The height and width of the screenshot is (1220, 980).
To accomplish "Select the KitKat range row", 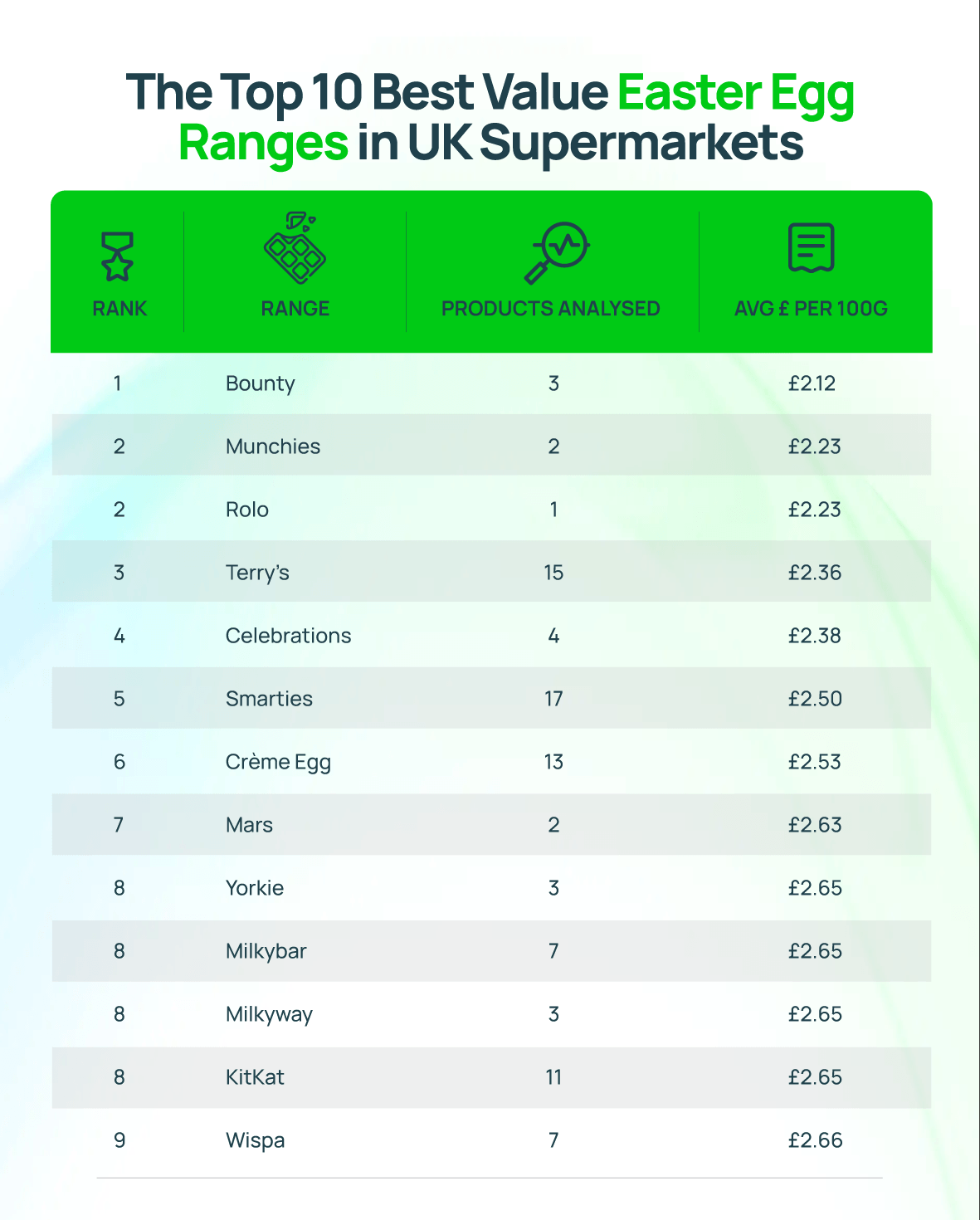I will [x=255, y=1077].
